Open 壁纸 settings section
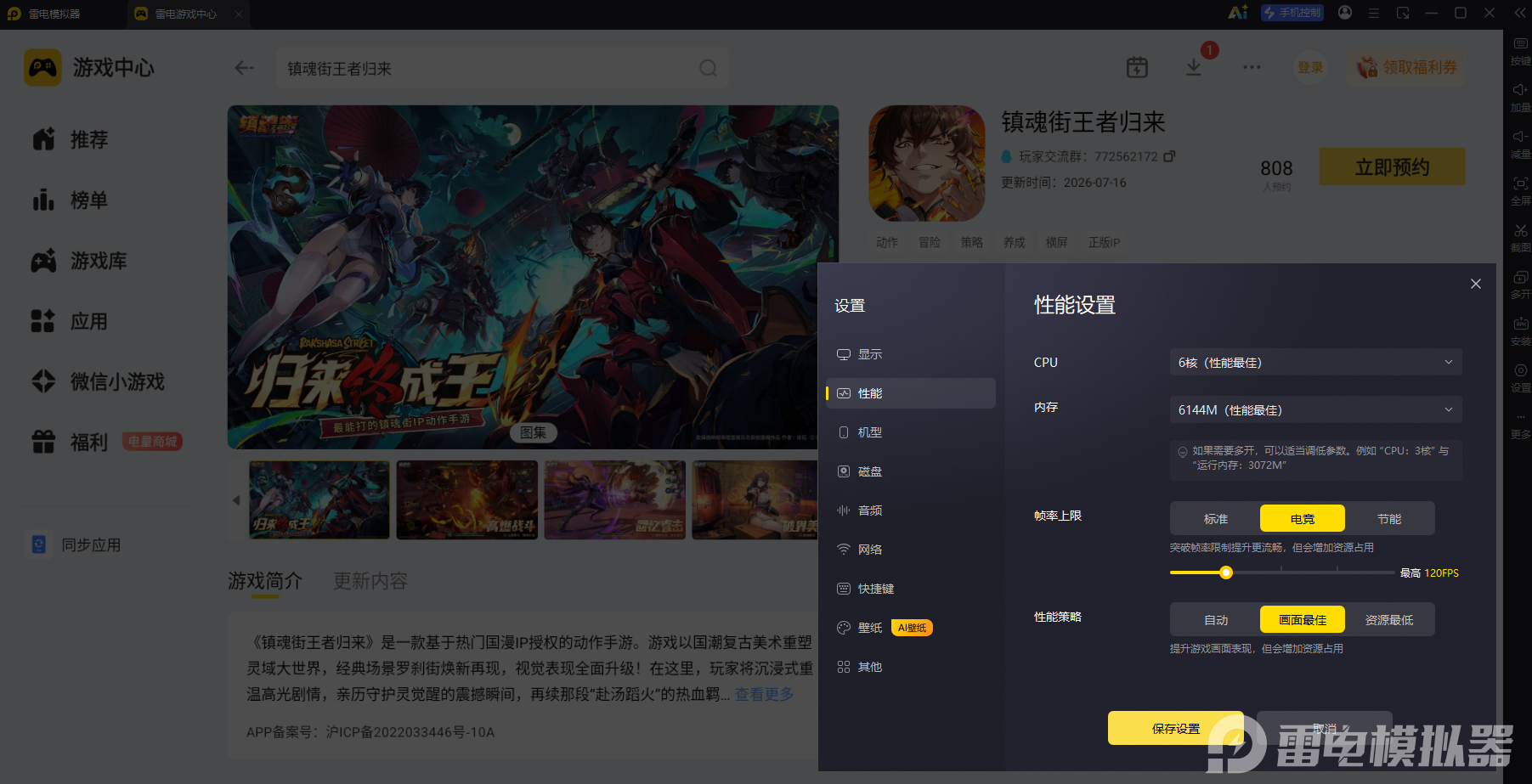This screenshot has height=784, width=1532. pyautogui.click(x=911, y=628)
